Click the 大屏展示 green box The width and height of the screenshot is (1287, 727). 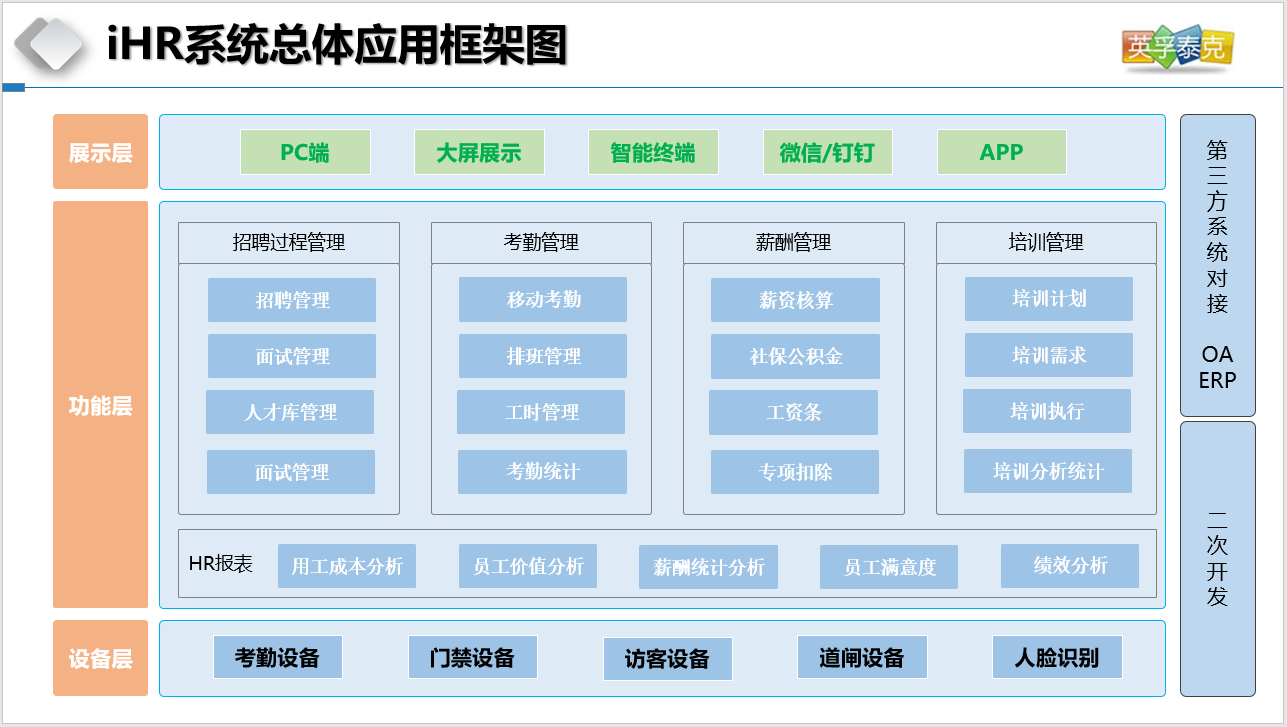point(479,153)
